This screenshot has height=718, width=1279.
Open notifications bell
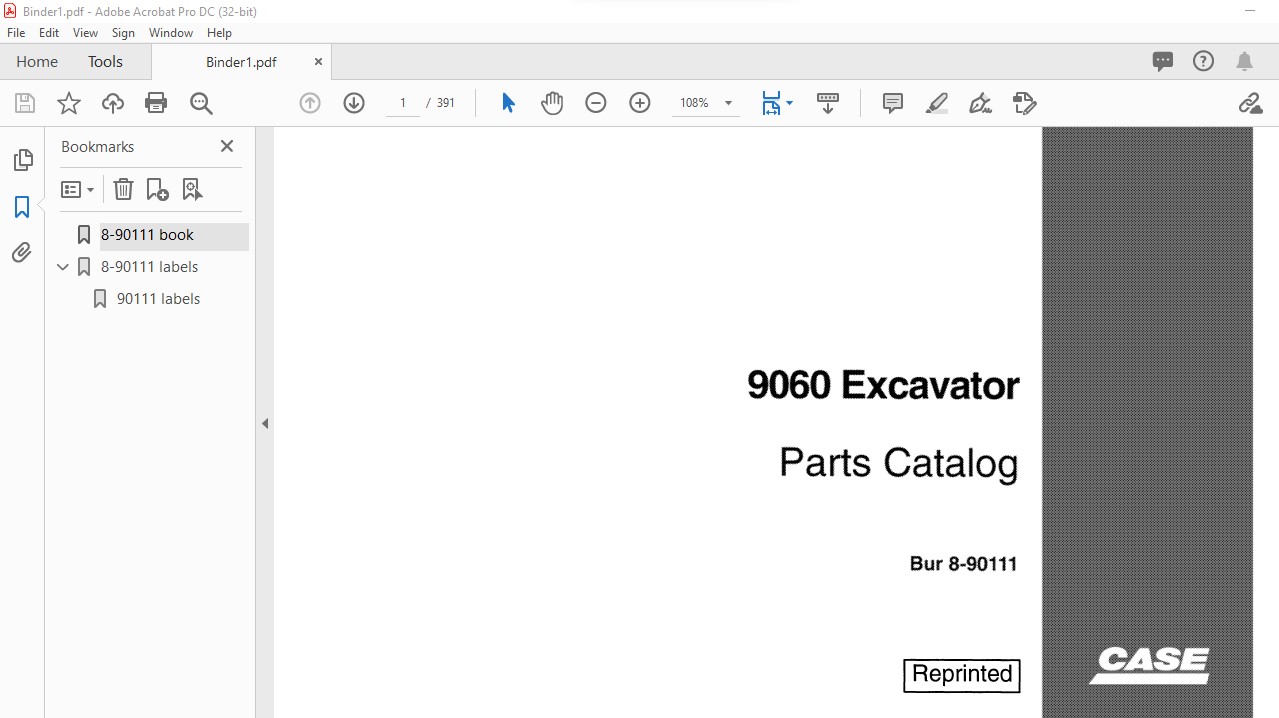click(x=1245, y=62)
